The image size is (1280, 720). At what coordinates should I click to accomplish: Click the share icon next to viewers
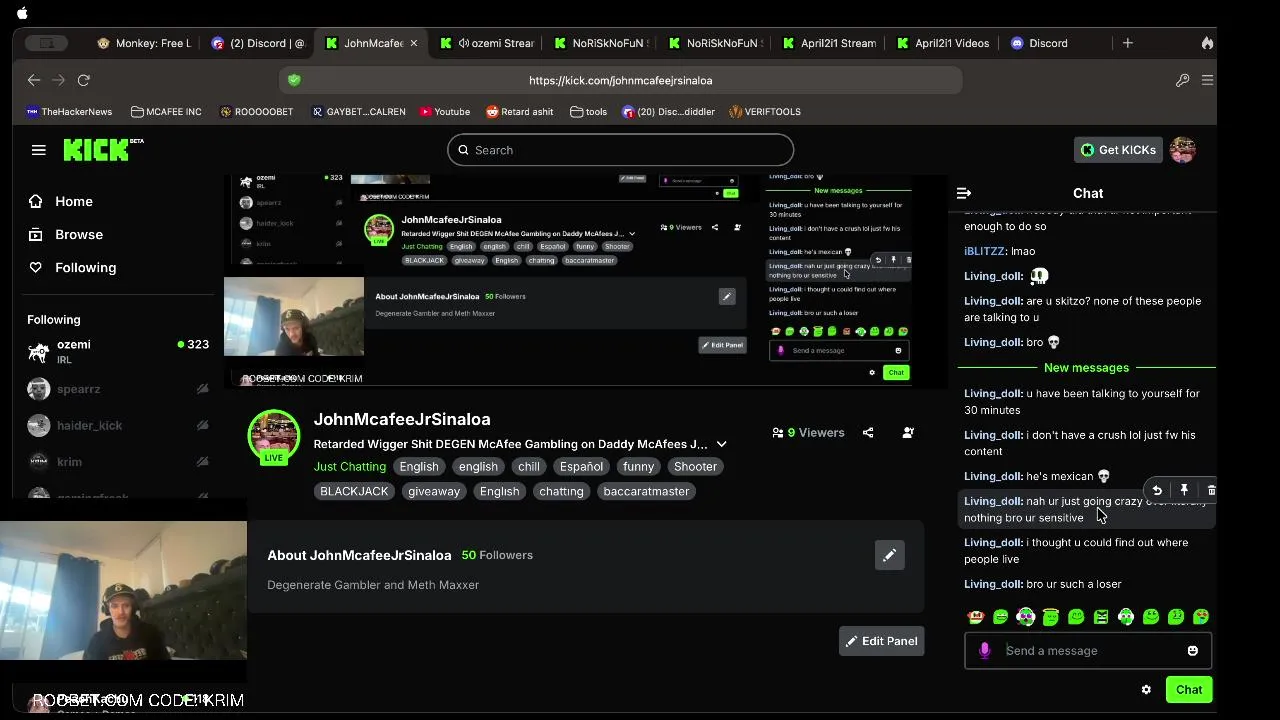coord(868,433)
